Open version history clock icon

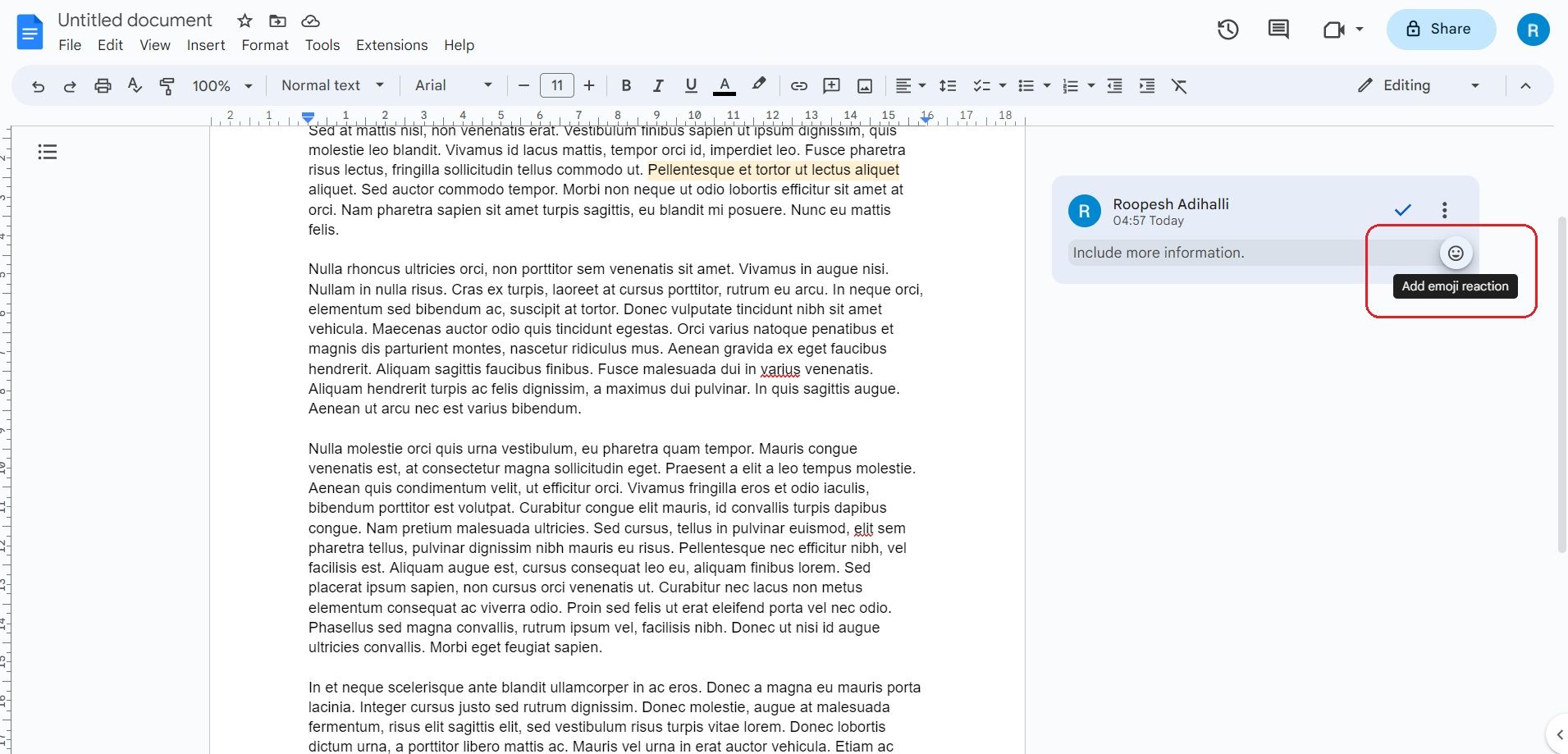pyautogui.click(x=1228, y=29)
